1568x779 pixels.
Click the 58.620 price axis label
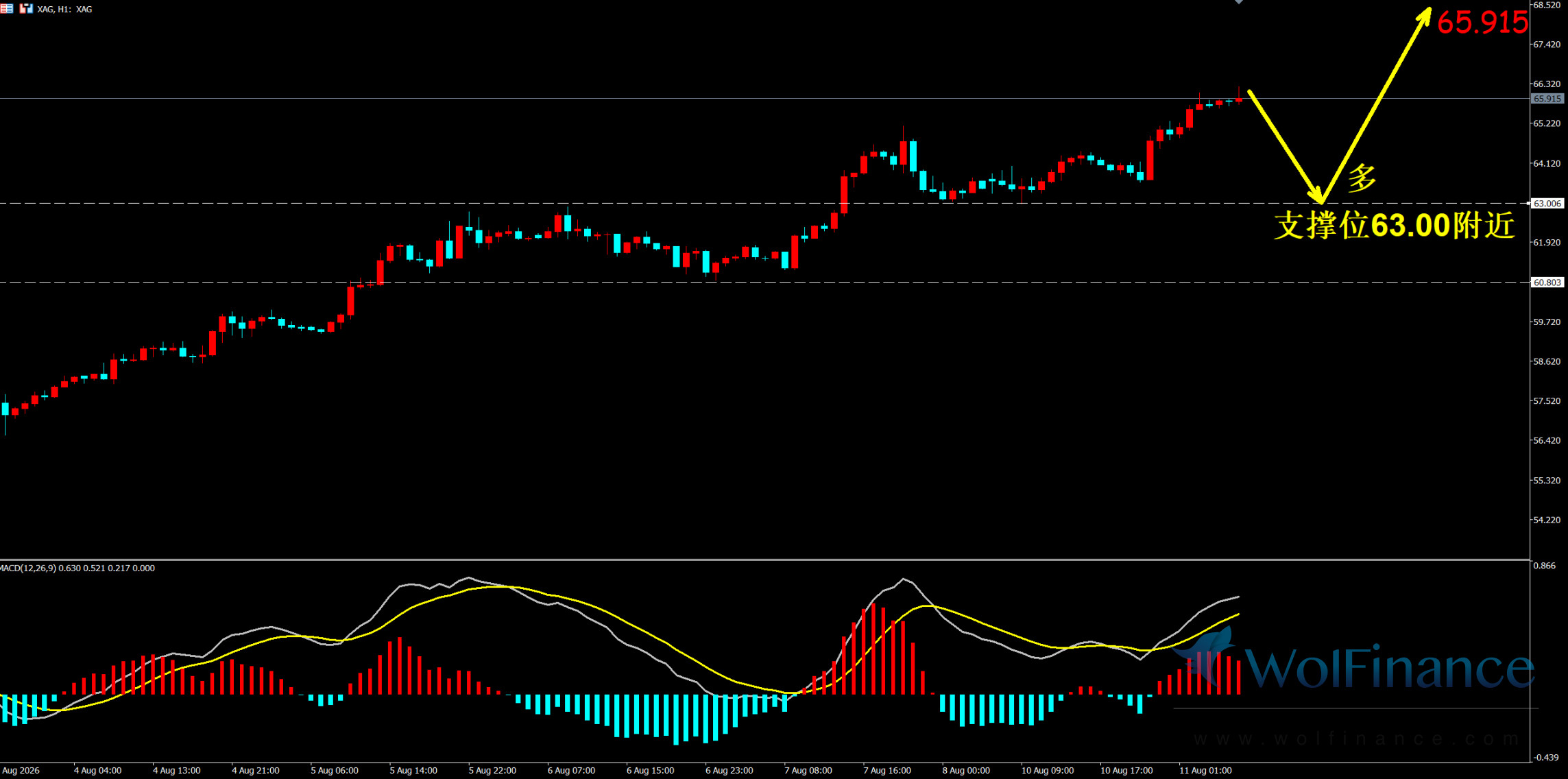pos(1547,362)
